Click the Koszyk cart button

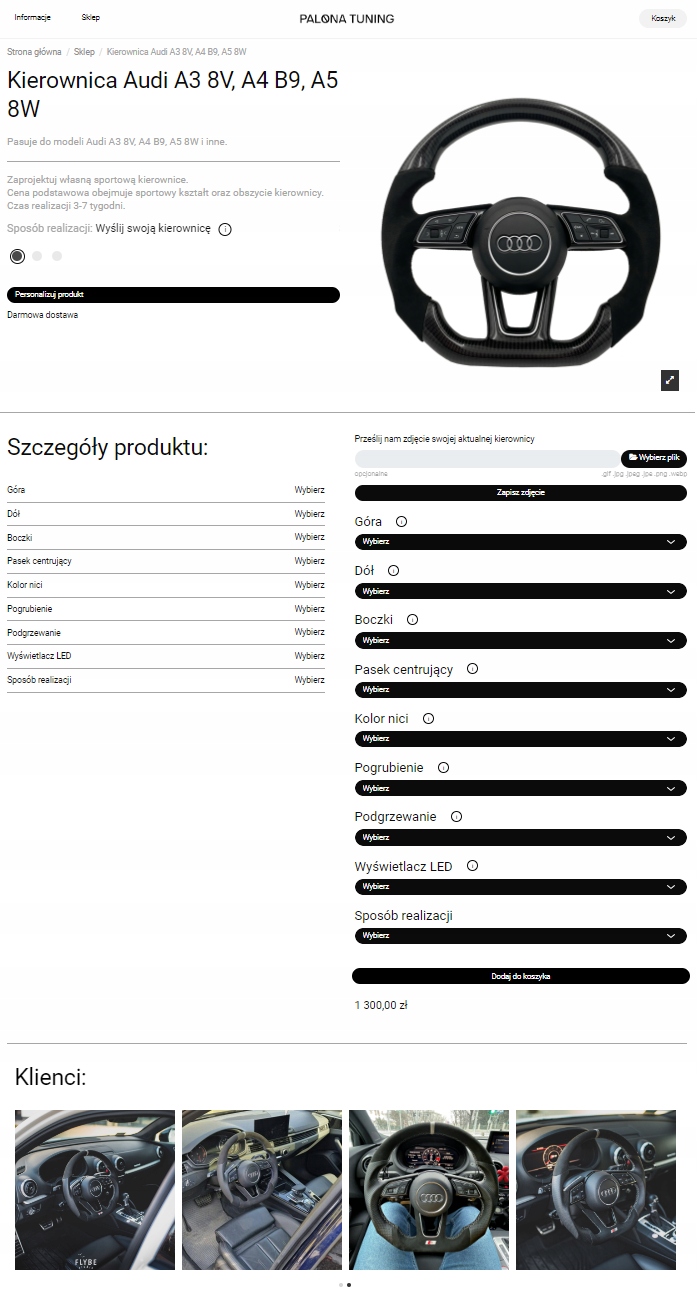pos(663,18)
